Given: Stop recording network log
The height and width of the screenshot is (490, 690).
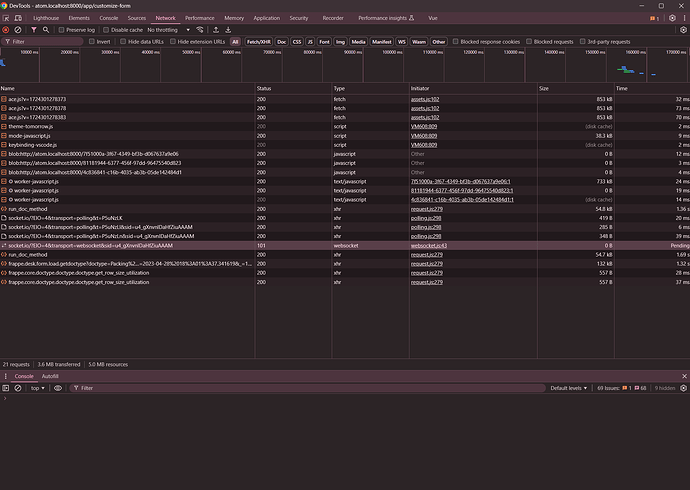Looking at the screenshot, I should 6,30.
